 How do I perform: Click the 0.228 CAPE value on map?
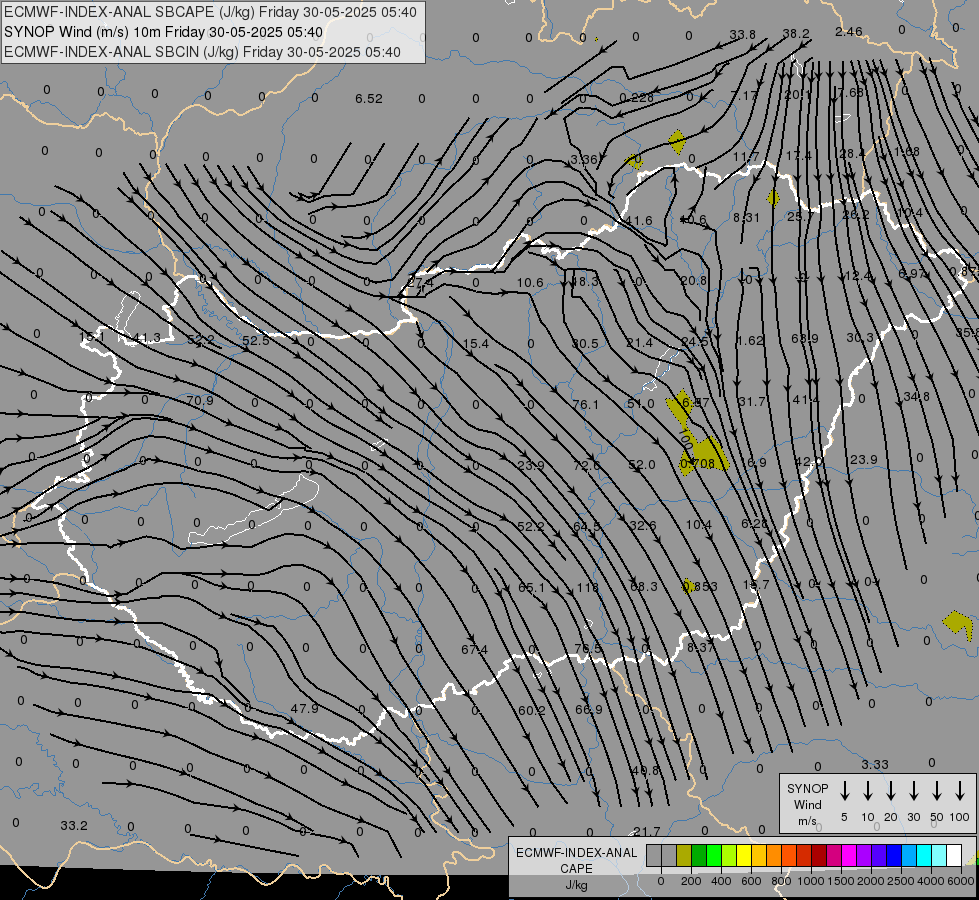click(636, 97)
